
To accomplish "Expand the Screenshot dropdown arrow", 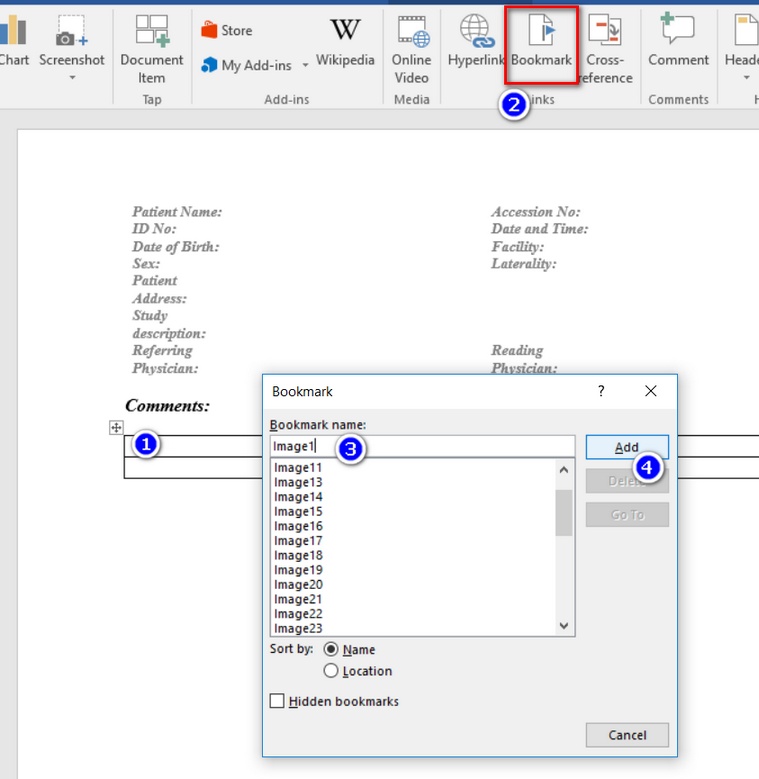I will click(x=72, y=78).
